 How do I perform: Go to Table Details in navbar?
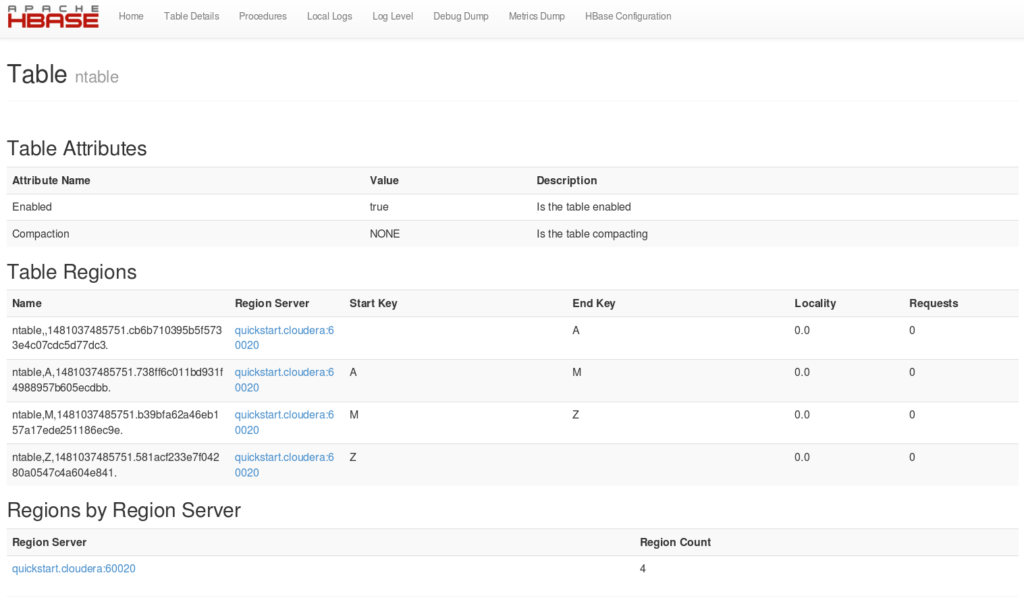pyautogui.click(x=191, y=16)
